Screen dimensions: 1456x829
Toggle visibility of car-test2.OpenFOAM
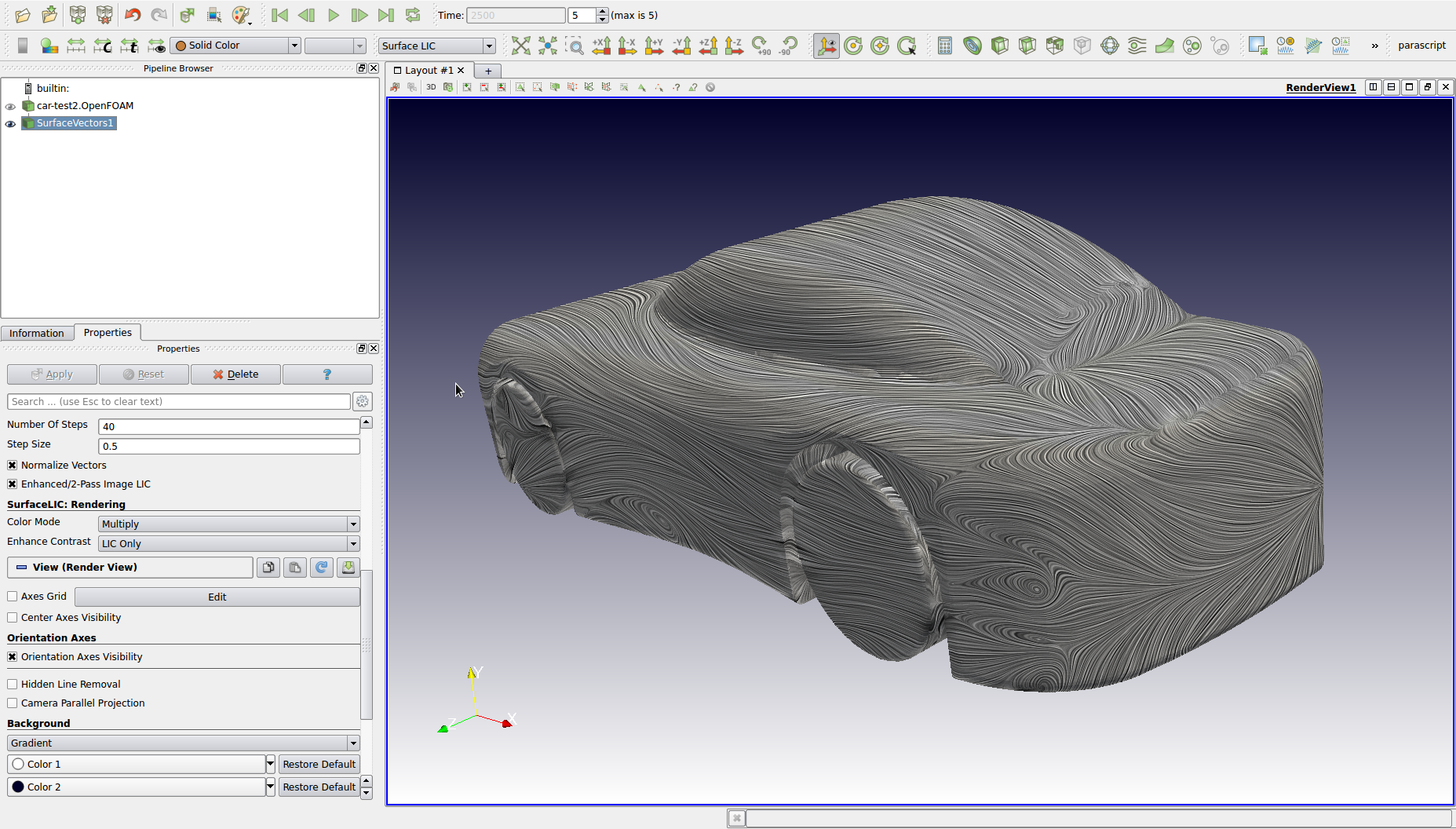(10, 106)
